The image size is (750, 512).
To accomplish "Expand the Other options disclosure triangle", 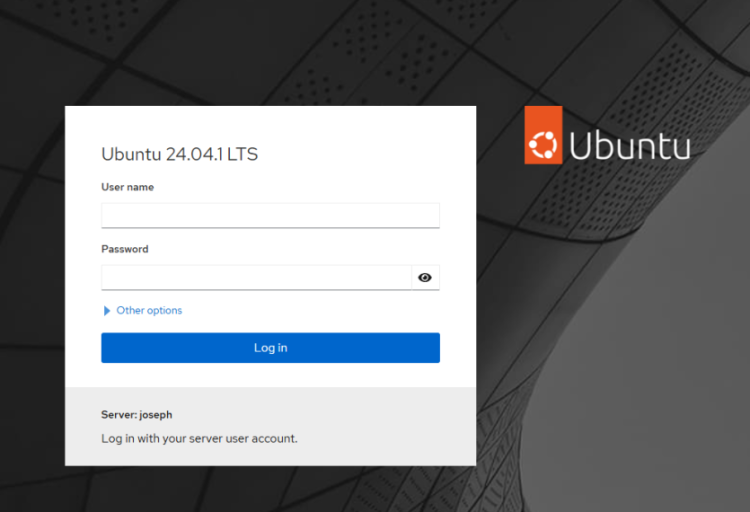I will coord(107,311).
